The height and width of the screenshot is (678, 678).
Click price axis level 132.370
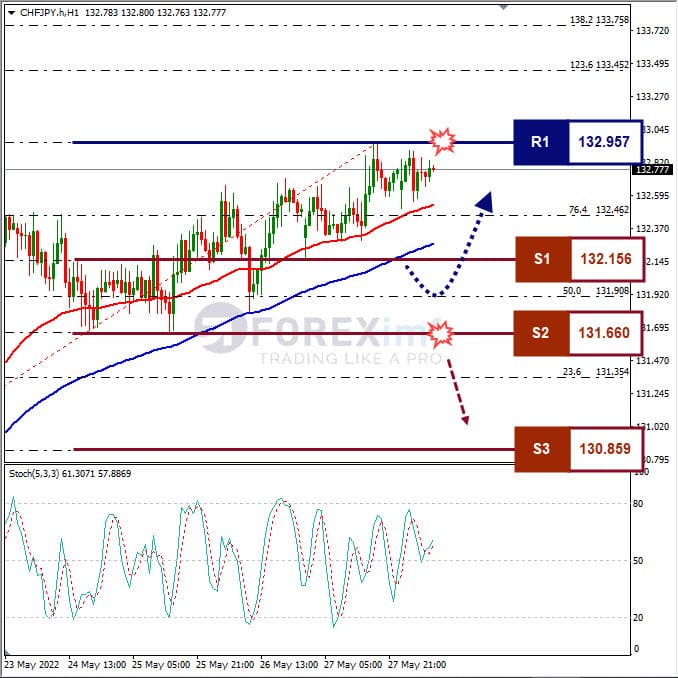click(652, 228)
